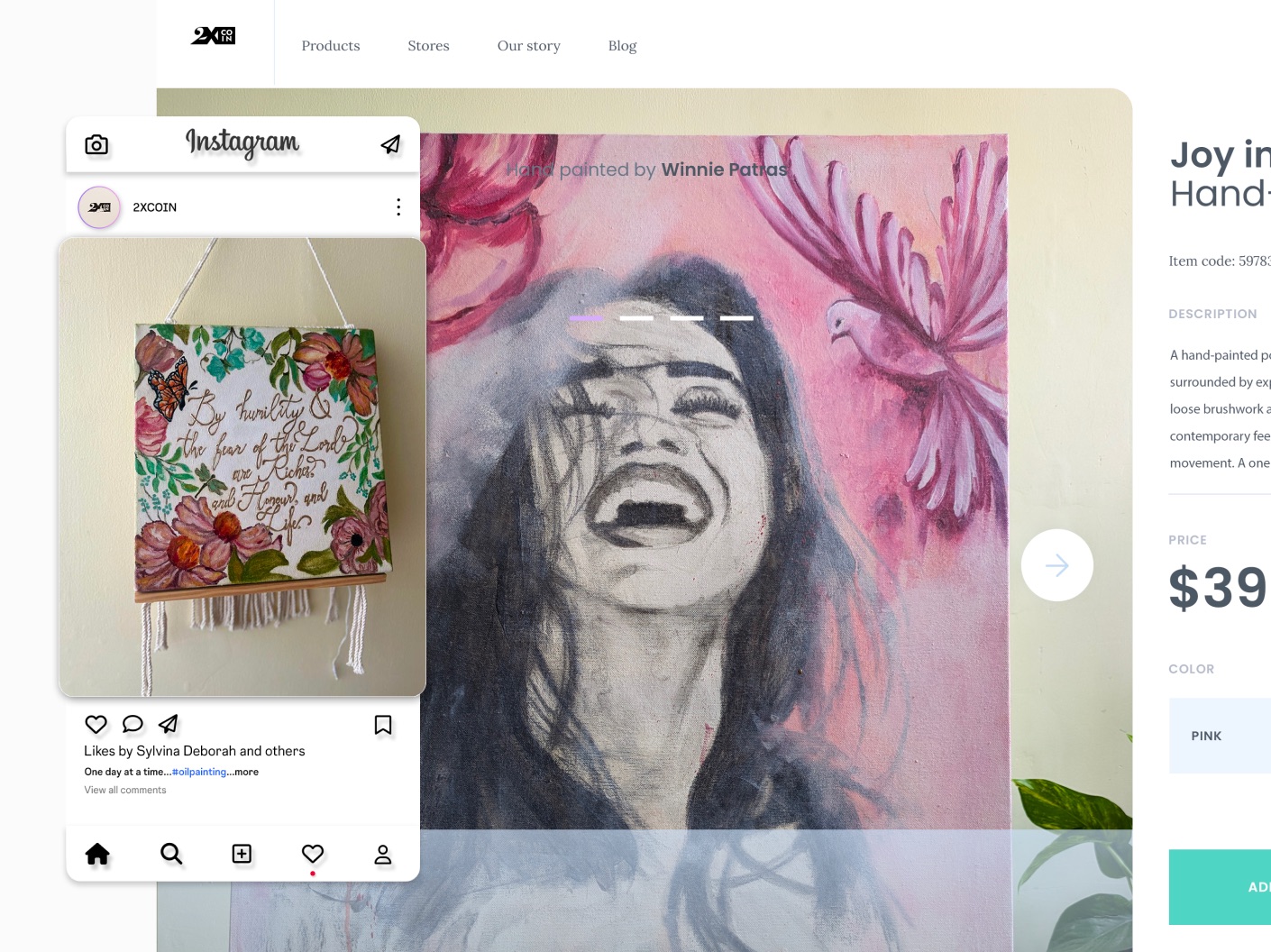Screen dimensions: 1271x952
Task: Create a new post with plus icon
Action: [x=242, y=854]
